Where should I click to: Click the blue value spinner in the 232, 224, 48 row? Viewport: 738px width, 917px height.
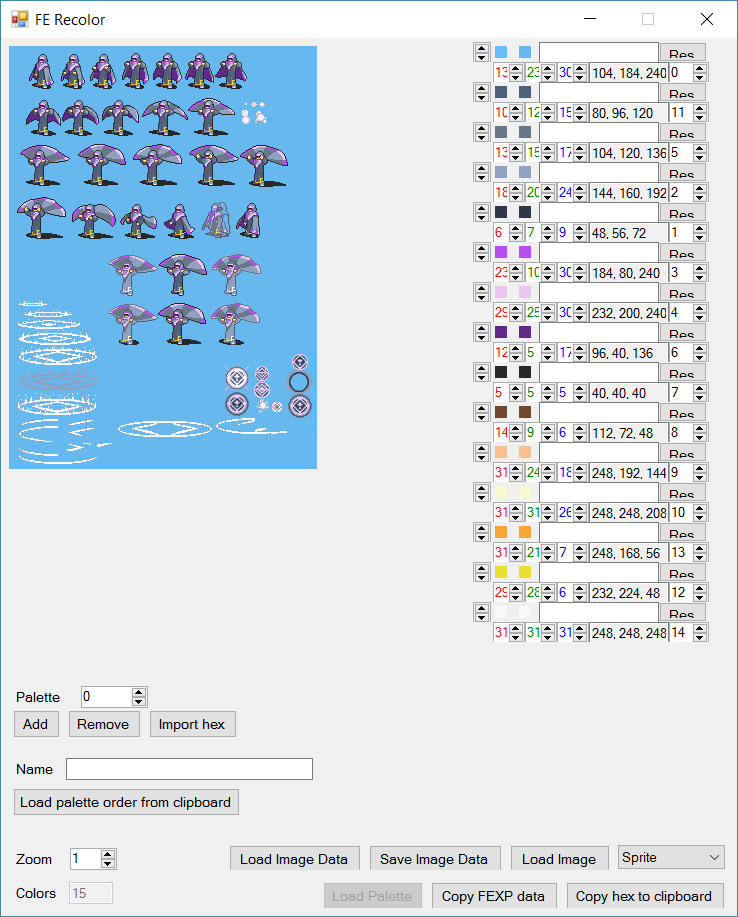pyautogui.click(x=580, y=592)
